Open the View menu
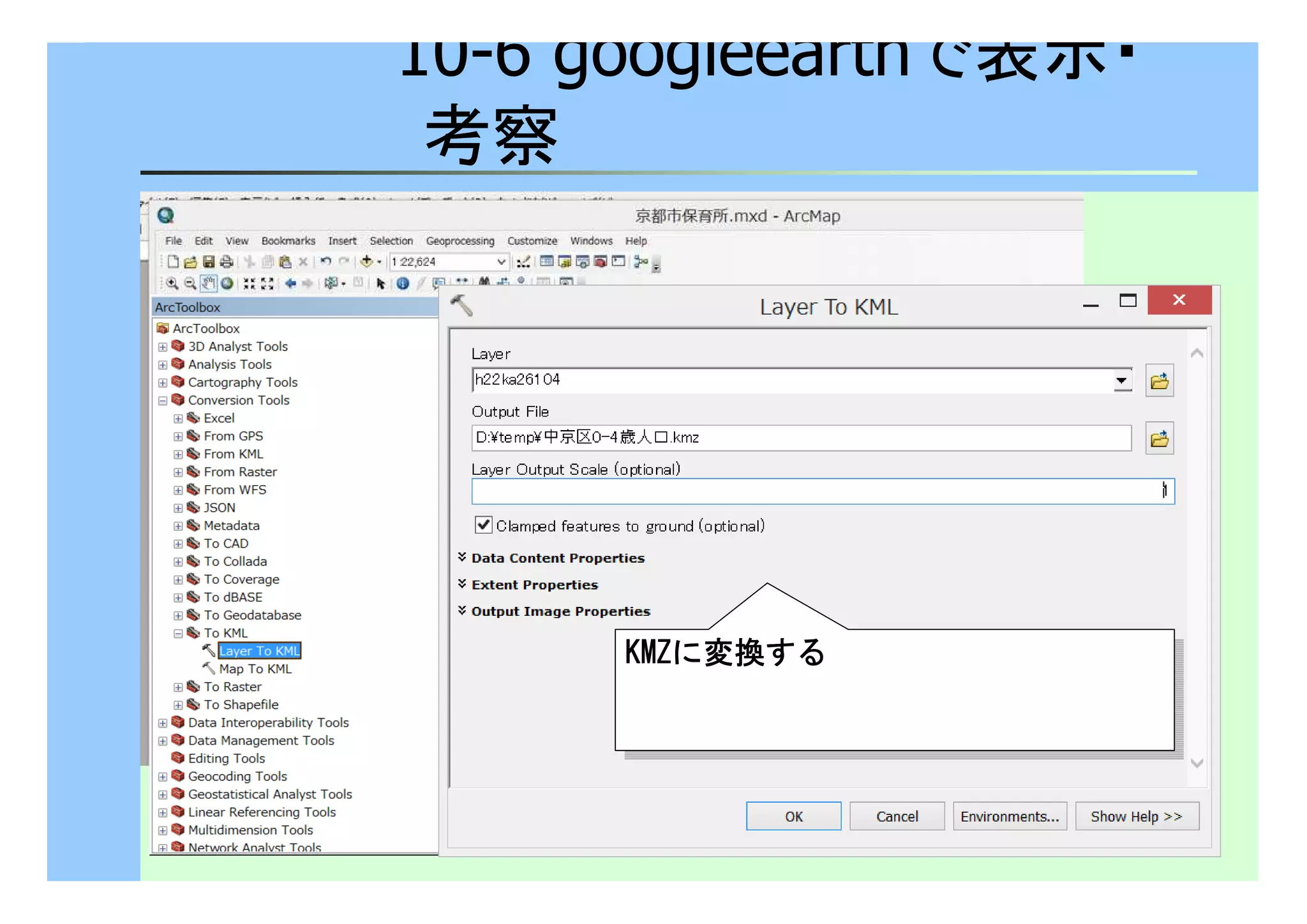The height and width of the screenshot is (924, 1307). point(237,241)
